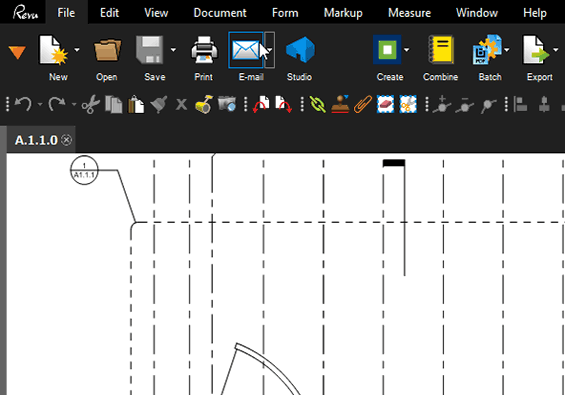565x395 pixels.
Task: Expand the New document dropdown arrow
Action: [x=77, y=50]
